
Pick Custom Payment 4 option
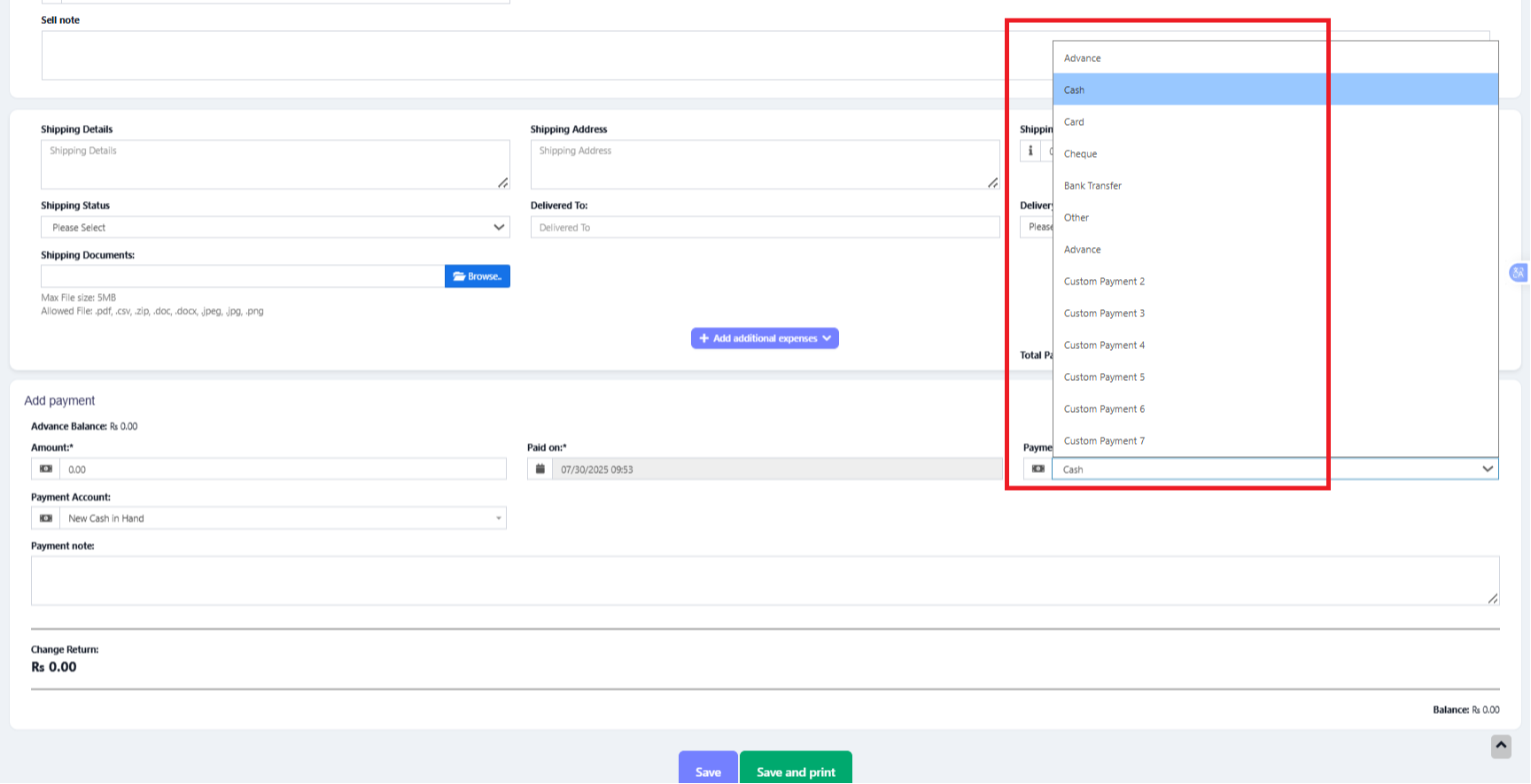coord(1104,345)
